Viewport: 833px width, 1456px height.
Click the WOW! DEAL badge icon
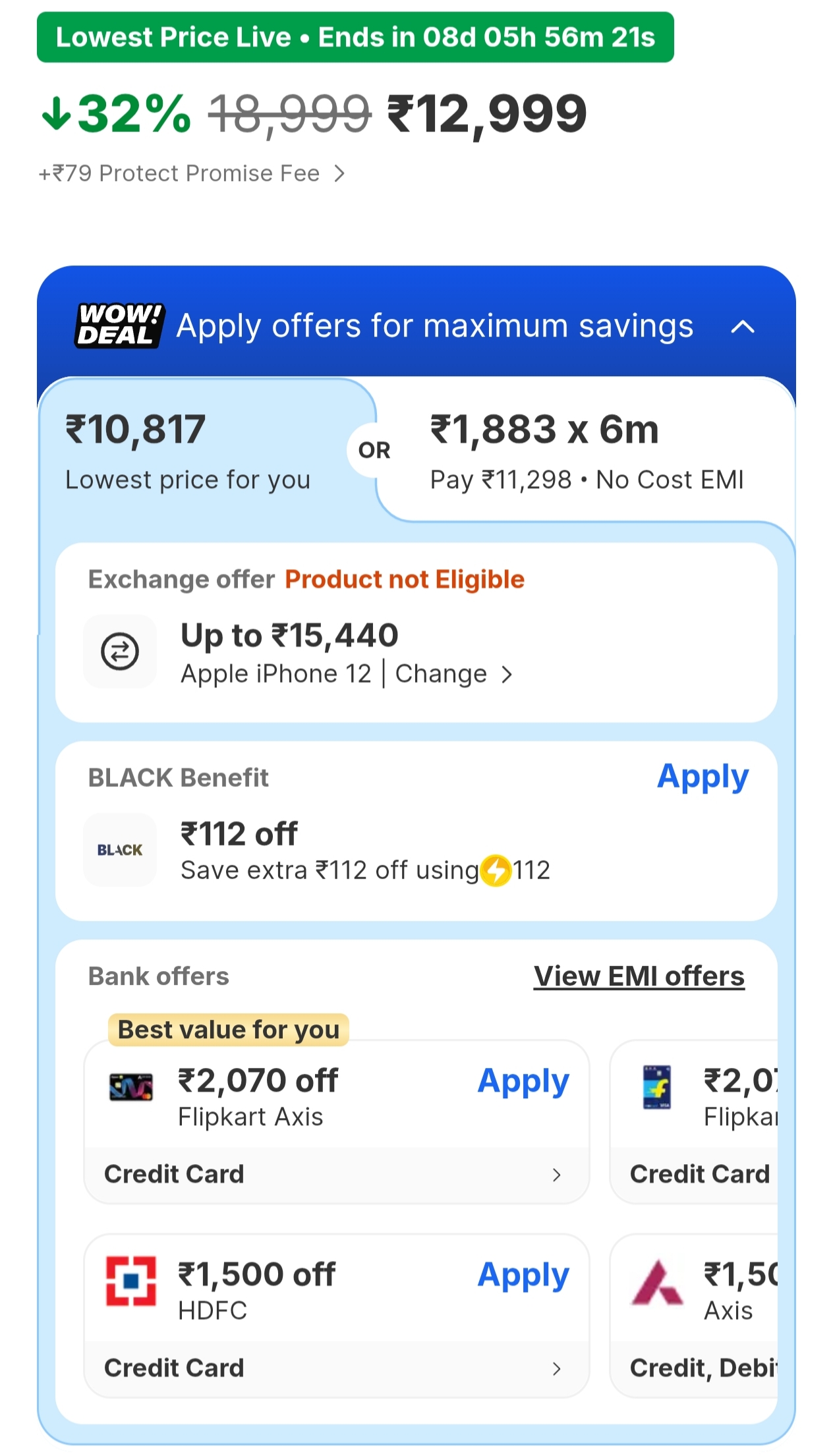(x=119, y=325)
